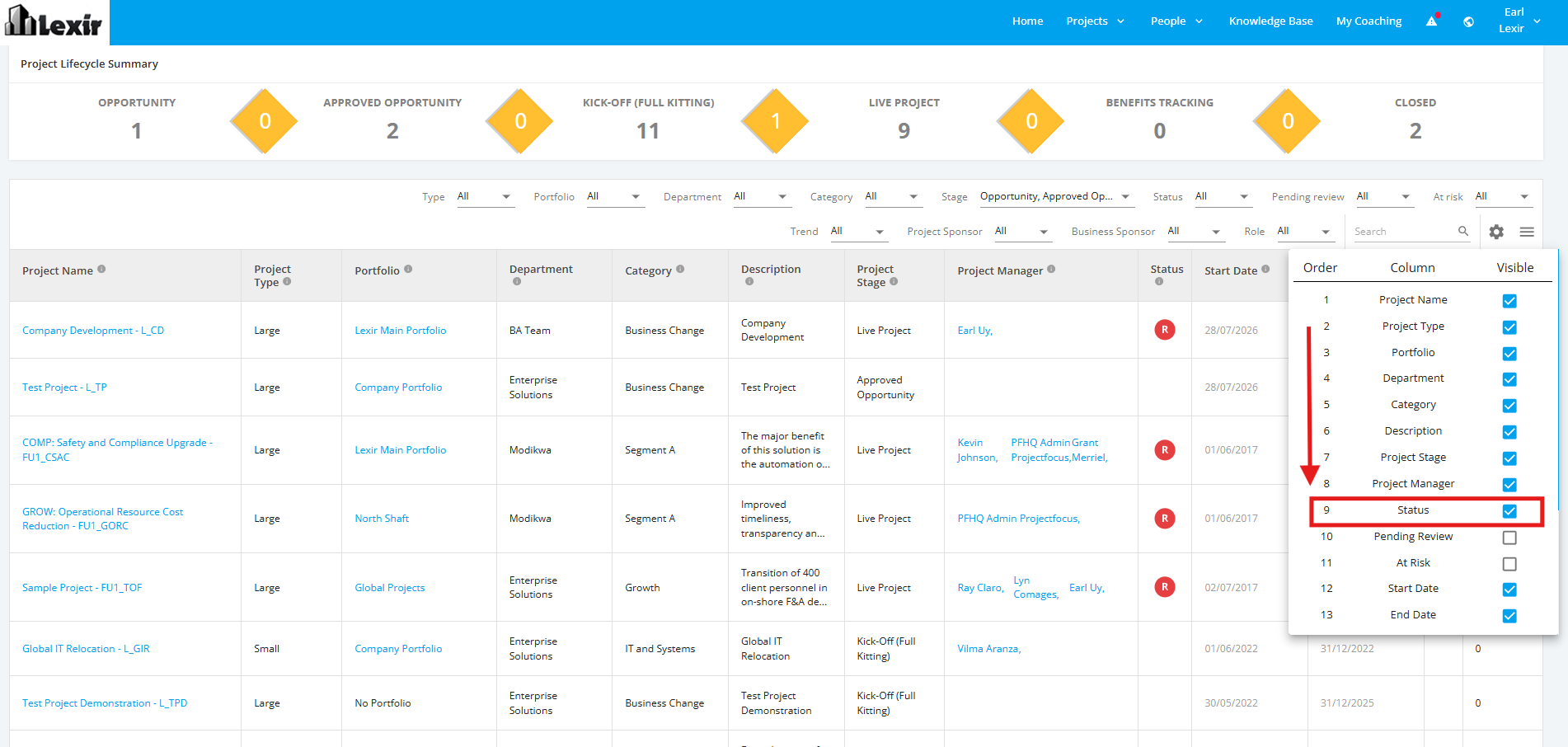Open Knowledge Base in top navigation

coord(1270,21)
